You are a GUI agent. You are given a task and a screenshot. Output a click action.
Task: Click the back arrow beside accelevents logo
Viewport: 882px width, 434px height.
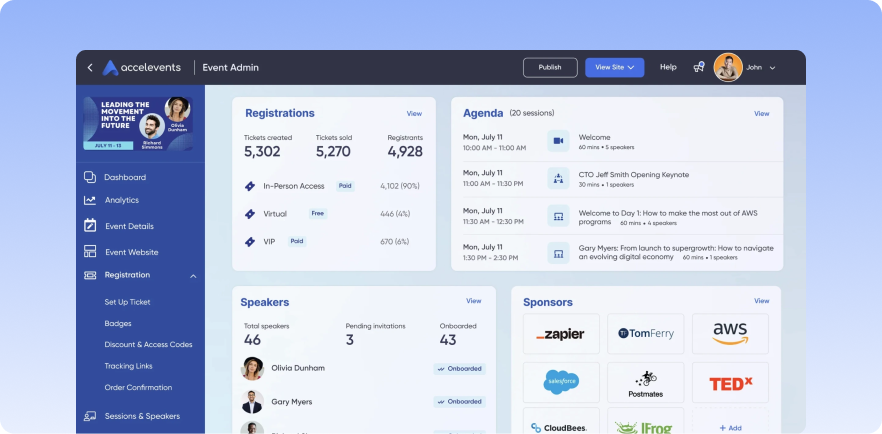[x=90, y=68]
